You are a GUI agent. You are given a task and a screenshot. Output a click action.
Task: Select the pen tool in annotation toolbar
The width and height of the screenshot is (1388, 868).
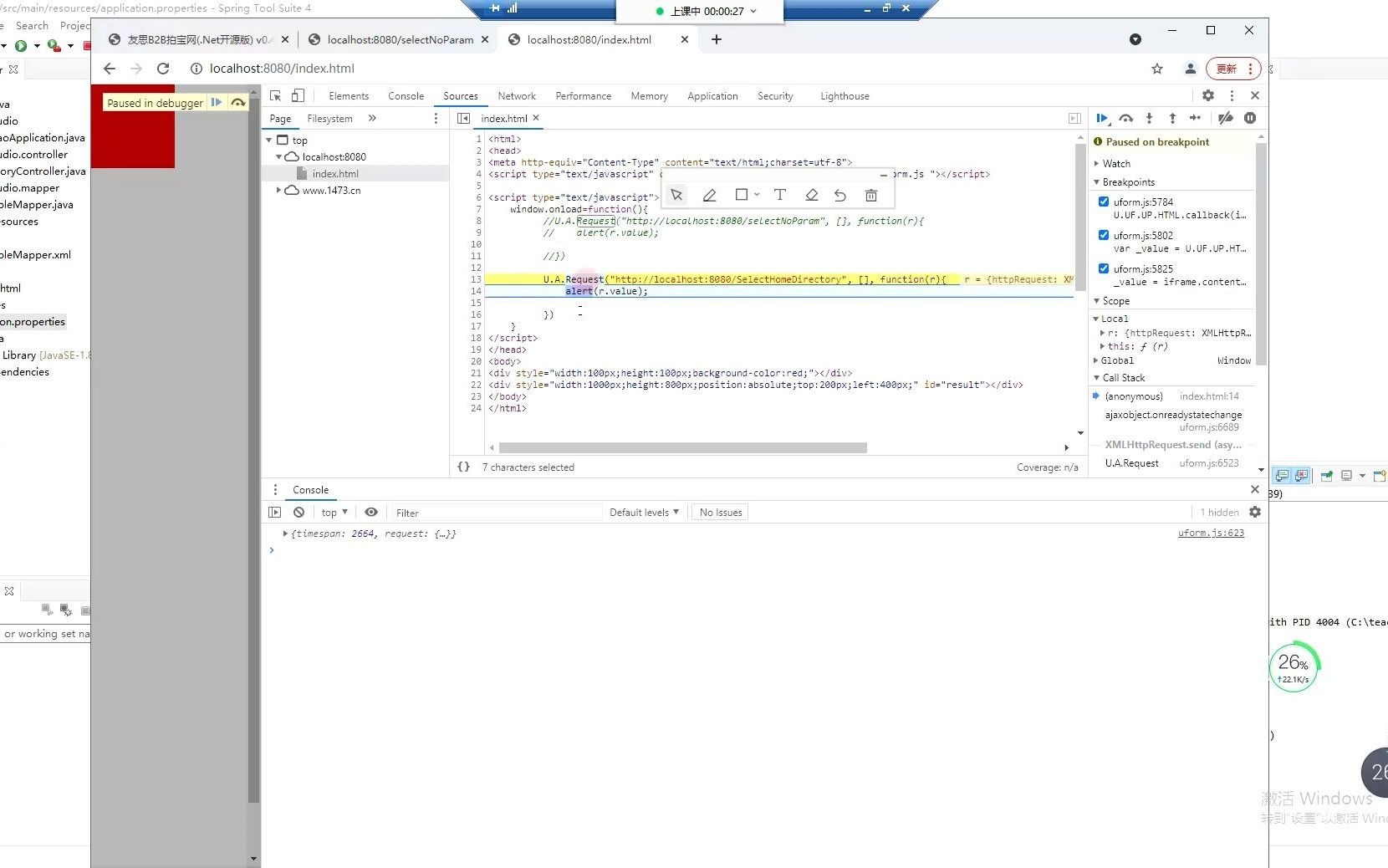pyautogui.click(x=709, y=196)
